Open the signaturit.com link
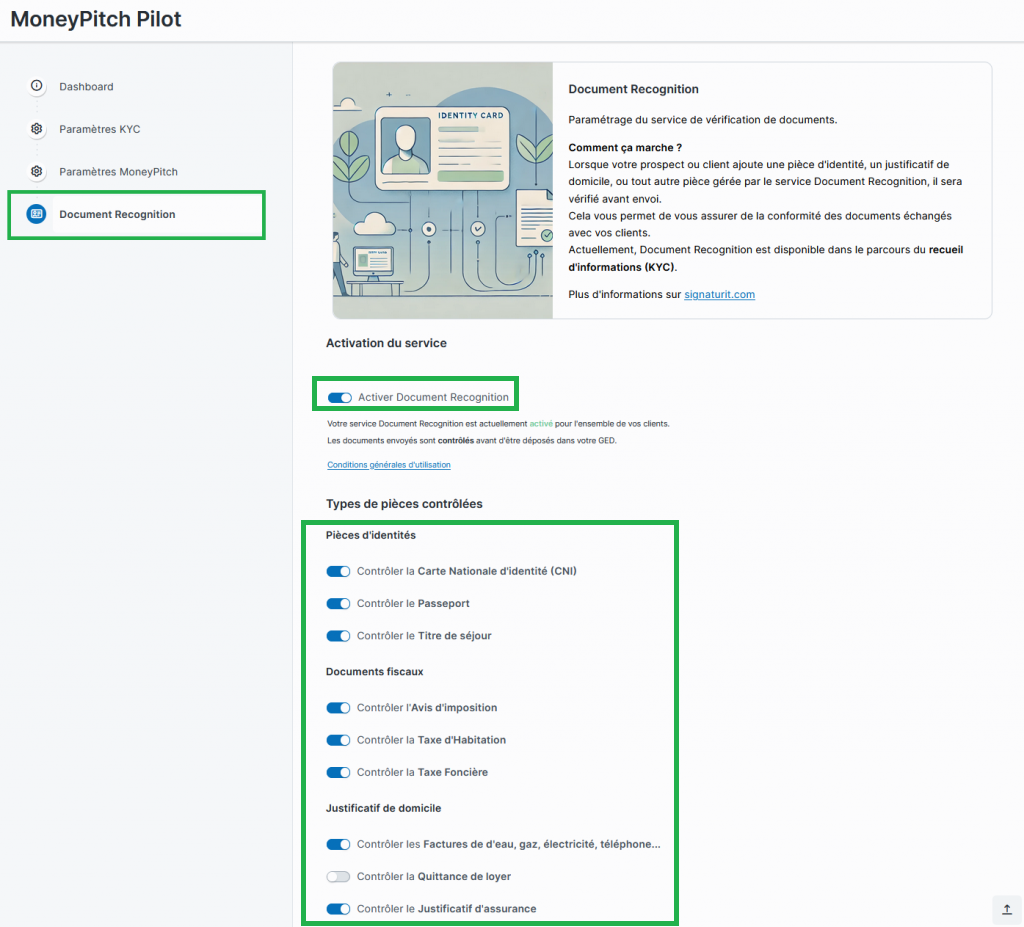The image size is (1024, 927). pyautogui.click(x=719, y=295)
